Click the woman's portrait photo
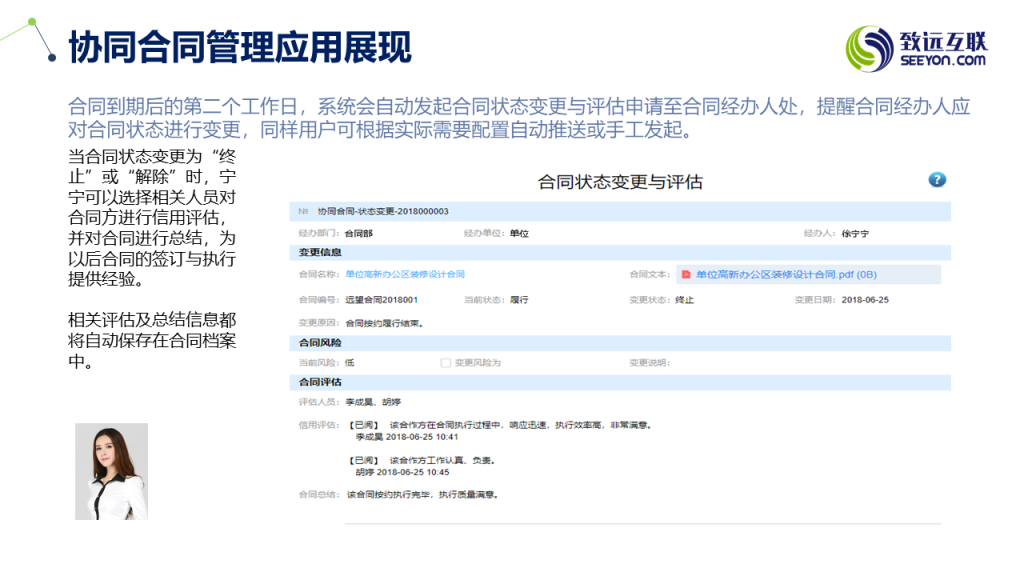The image size is (1024, 576). [x=111, y=471]
